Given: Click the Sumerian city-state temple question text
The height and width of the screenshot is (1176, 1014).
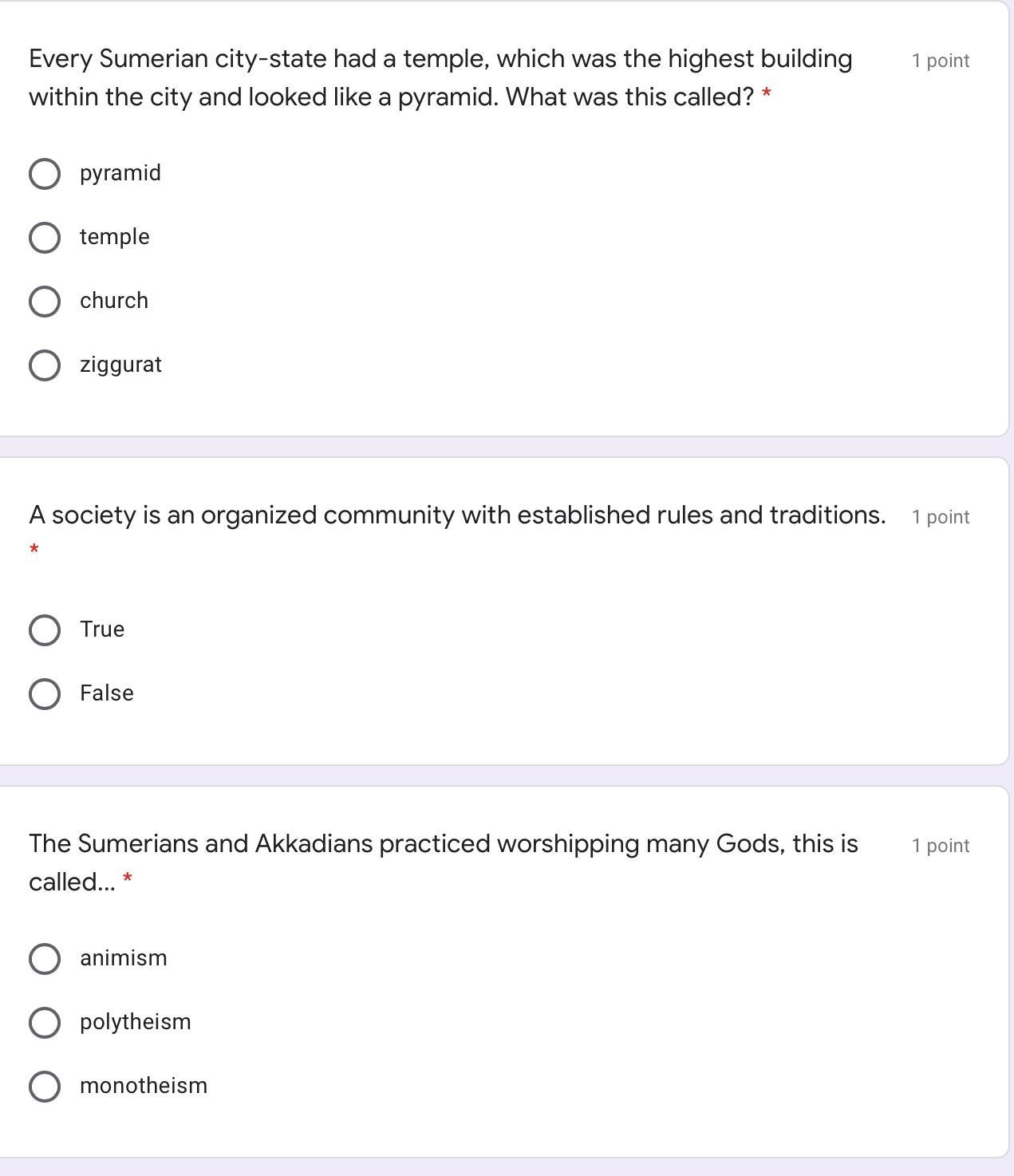Looking at the screenshot, I should (x=440, y=77).
